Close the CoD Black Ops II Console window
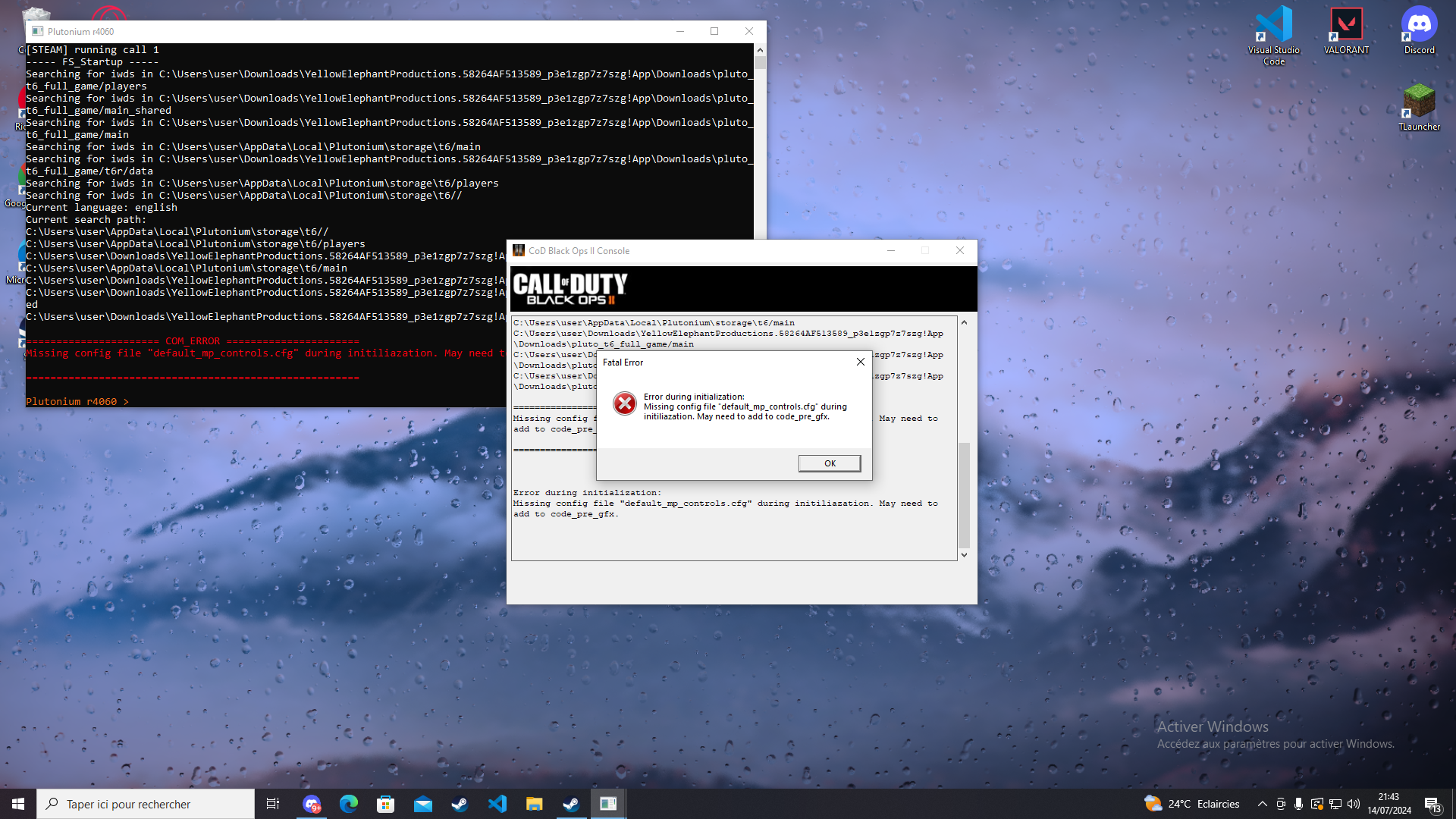1456x819 pixels. click(x=960, y=250)
